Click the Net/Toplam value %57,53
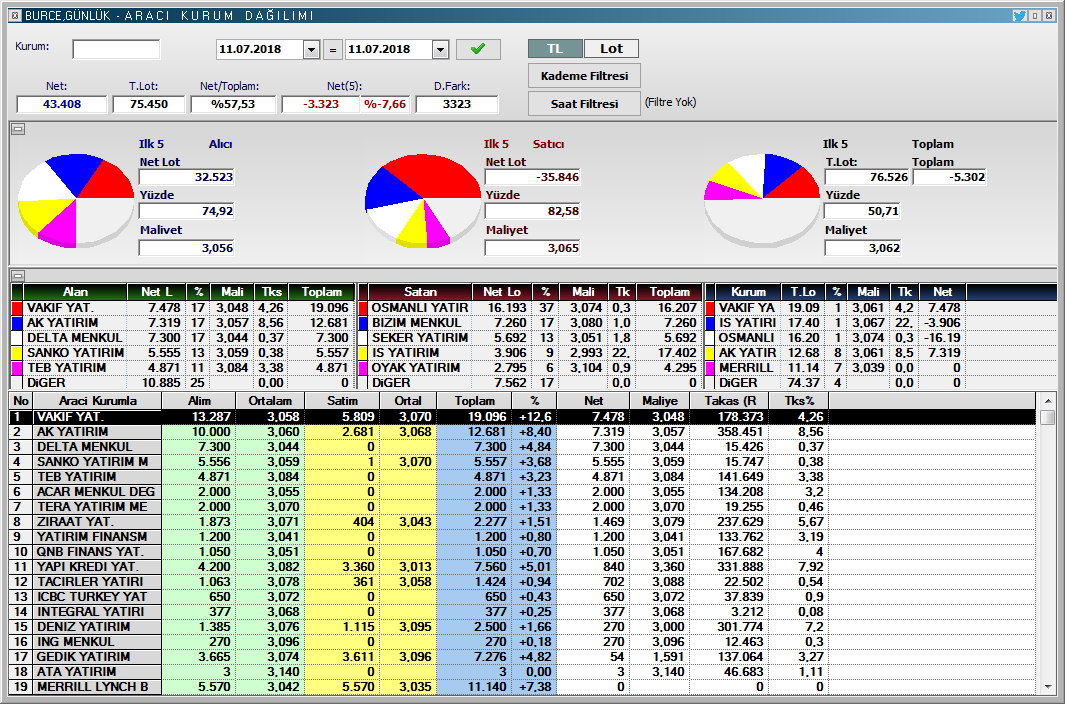The height and width of the screenshot is (704, 1065). [233, 104]
